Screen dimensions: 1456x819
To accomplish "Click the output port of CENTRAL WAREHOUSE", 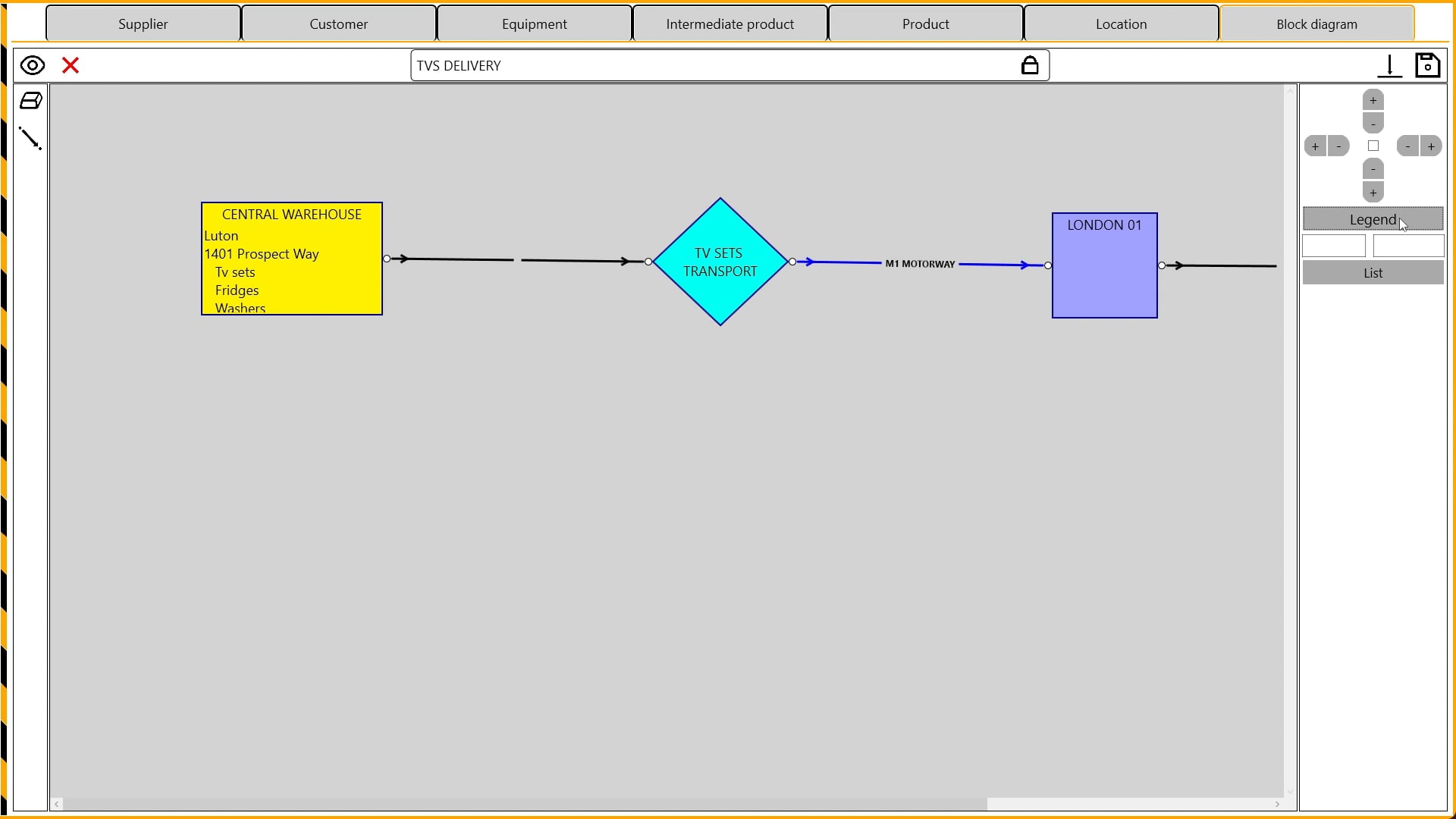I will [x=387, y=259].
